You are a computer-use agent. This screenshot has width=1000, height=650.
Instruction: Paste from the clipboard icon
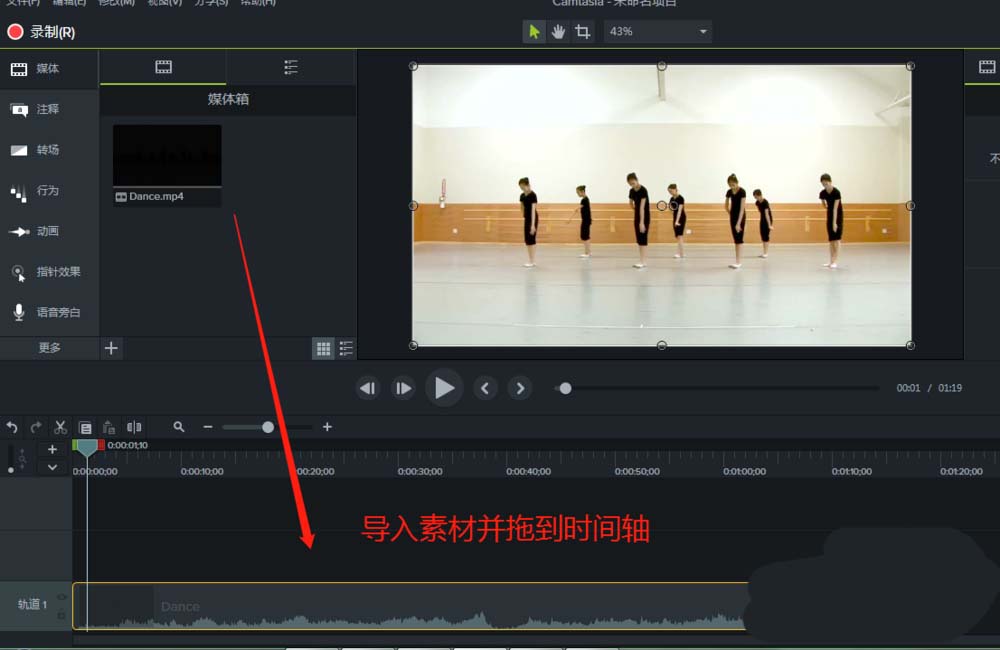(x=109, y=427)
